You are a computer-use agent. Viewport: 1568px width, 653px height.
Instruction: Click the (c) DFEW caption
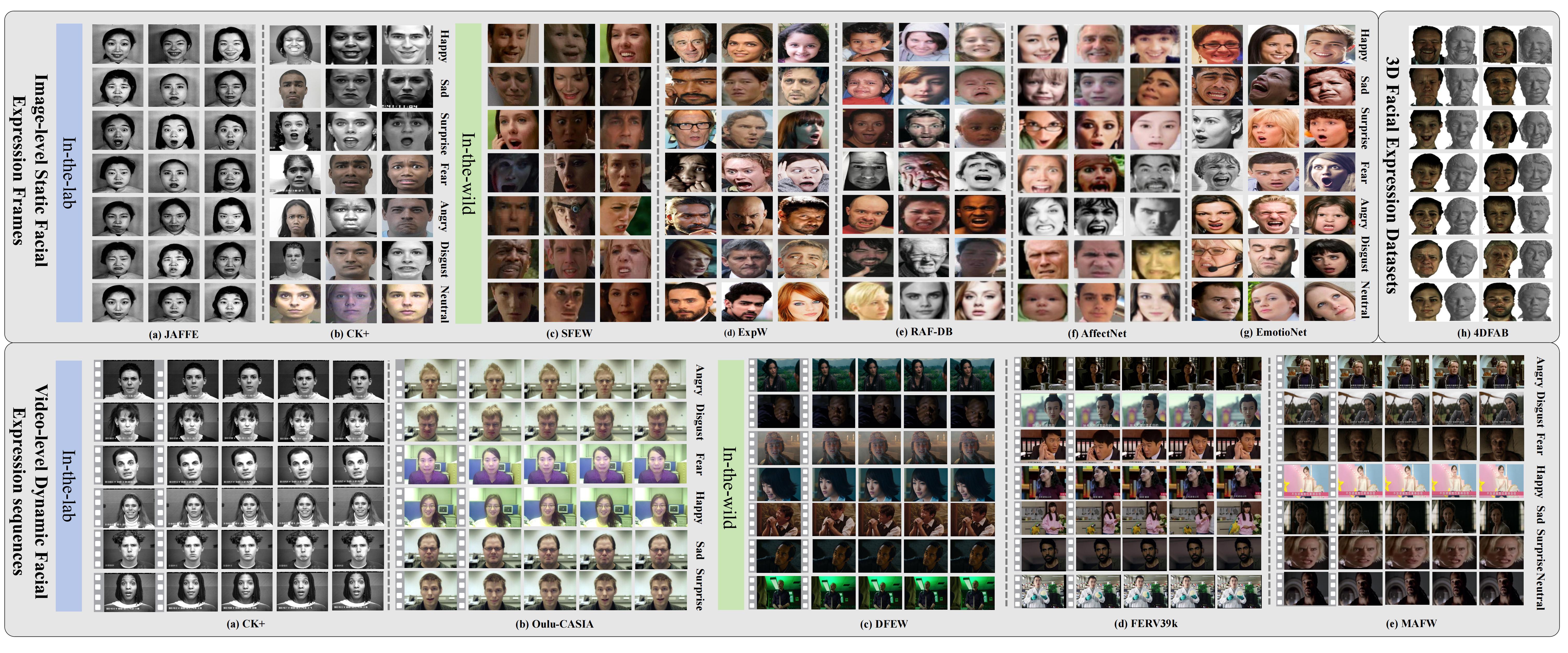[884, 624]
